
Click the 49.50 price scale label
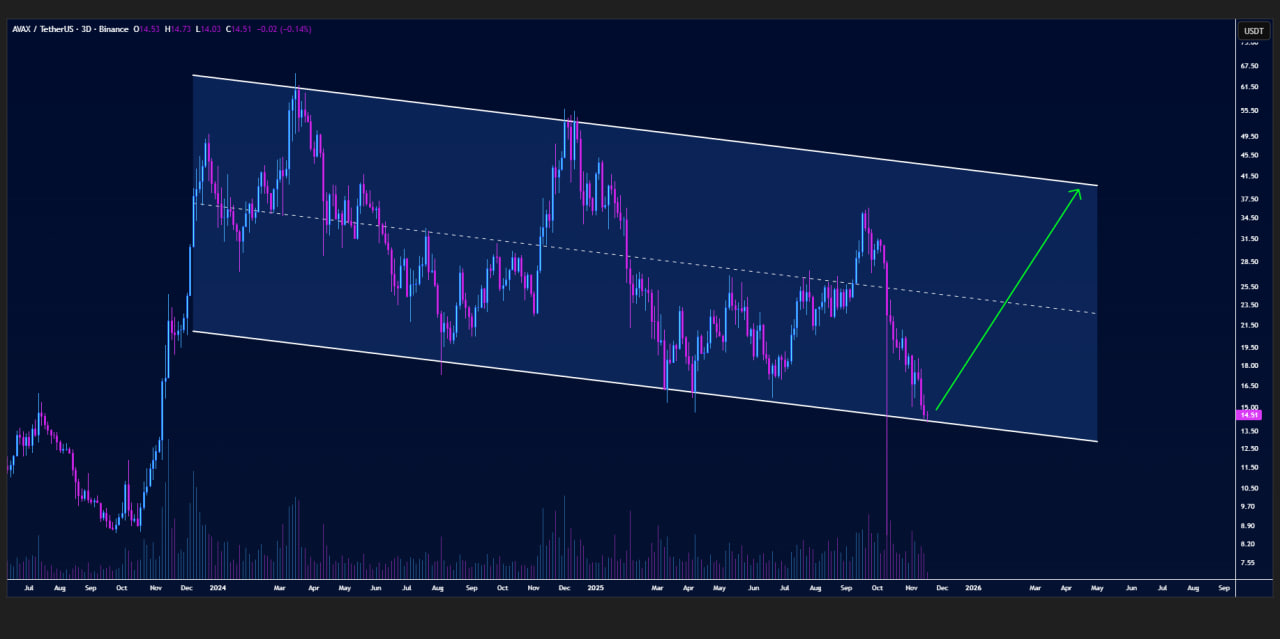[x=1249, y=136]
